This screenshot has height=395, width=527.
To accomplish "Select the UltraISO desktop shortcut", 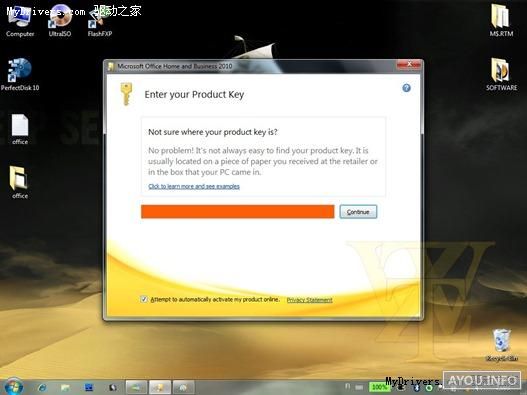I will click(60, 21).
